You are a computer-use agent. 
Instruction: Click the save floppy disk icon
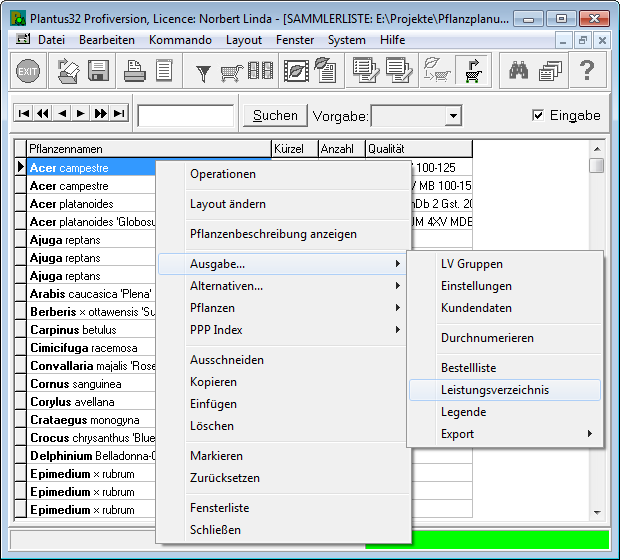pyautogui.click(x=98, y=71)
